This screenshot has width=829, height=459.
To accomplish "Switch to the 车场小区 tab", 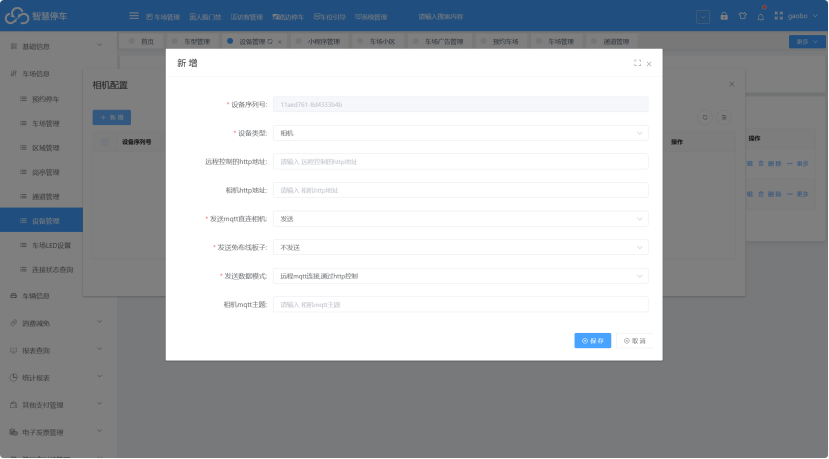I will [x=376, y=41].
